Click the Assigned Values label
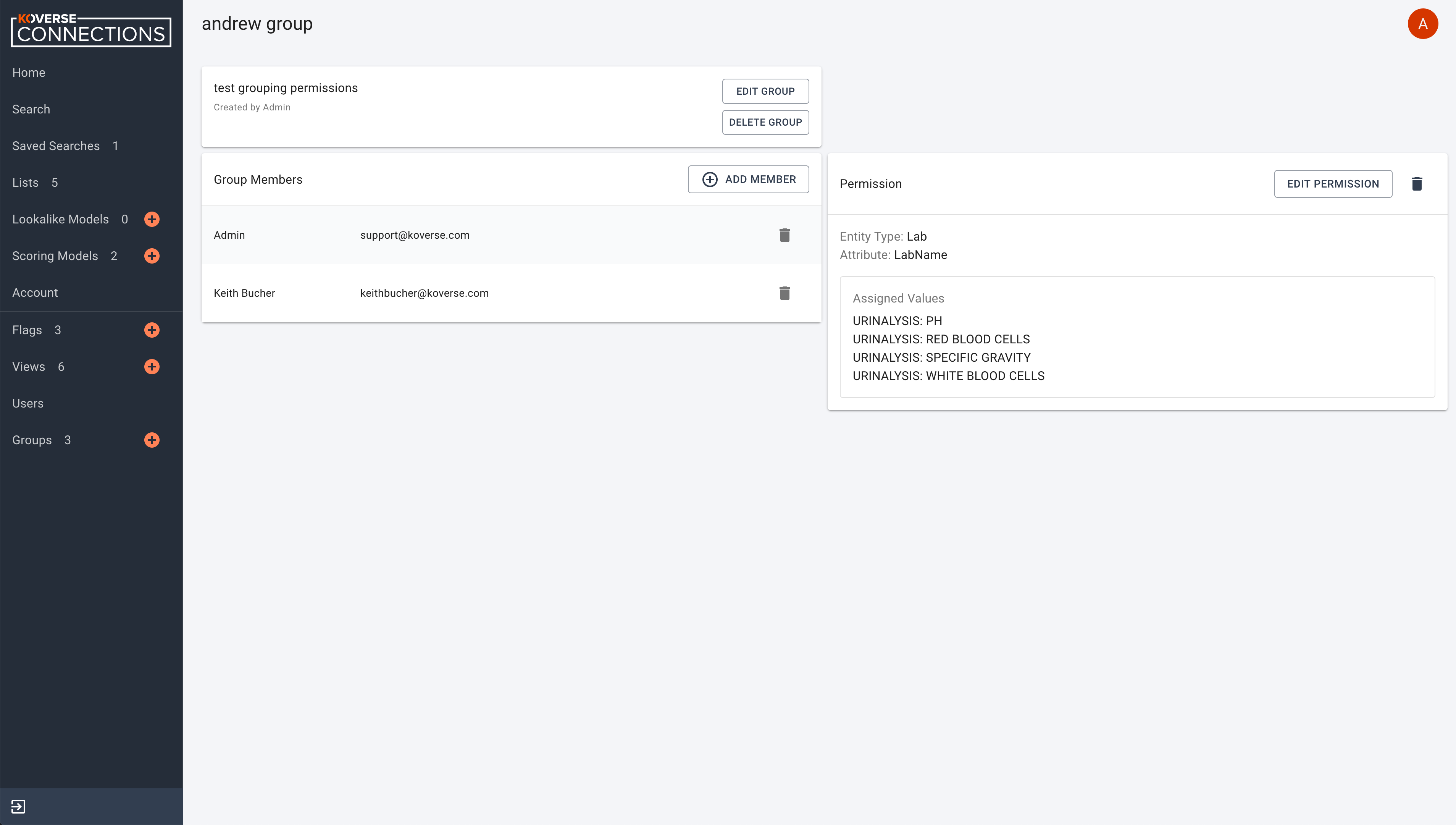The height and width of the screenshot is (825, 1456). click(898, 298)
